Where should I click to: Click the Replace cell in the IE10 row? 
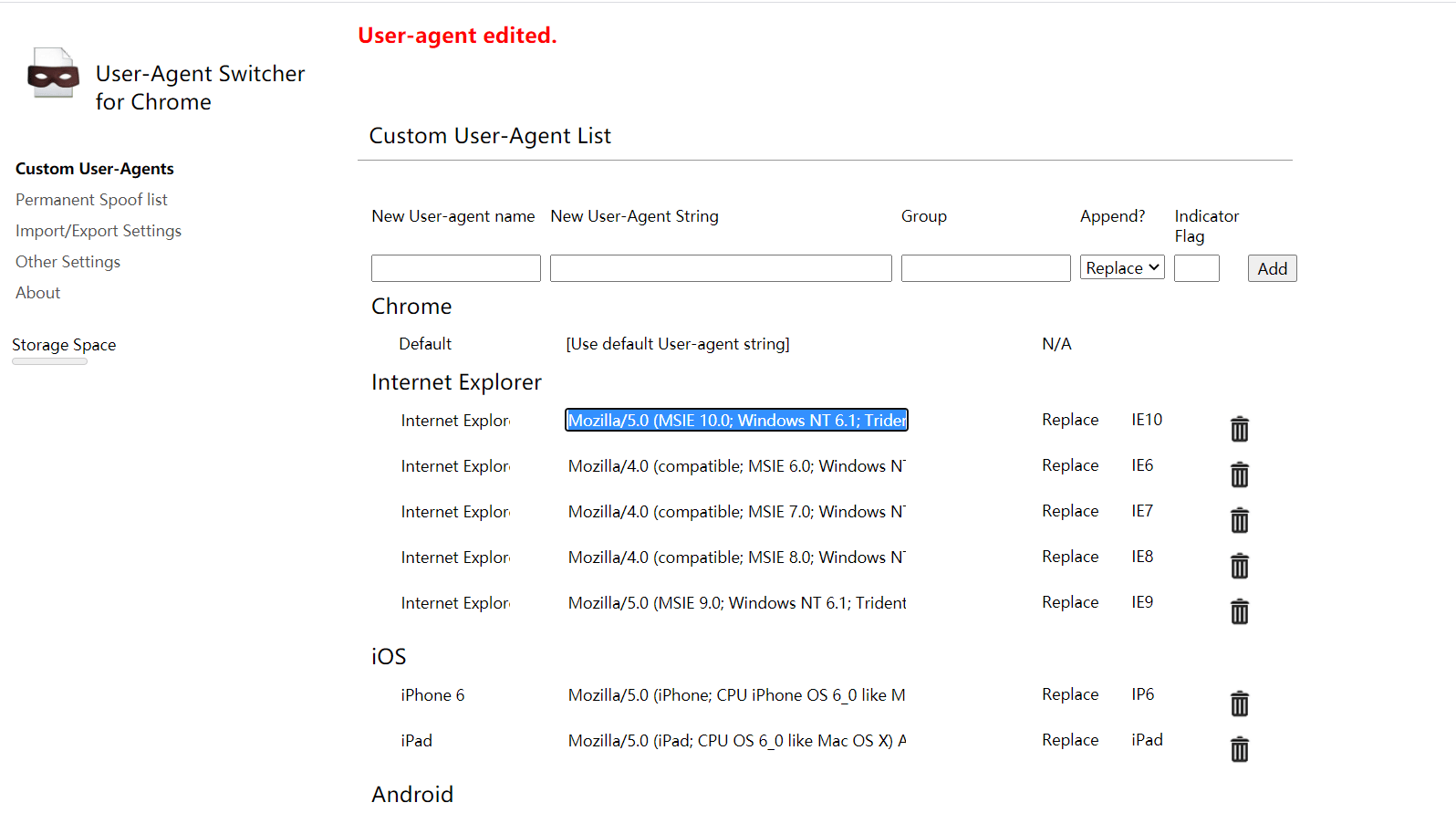tap(1070, 420)
